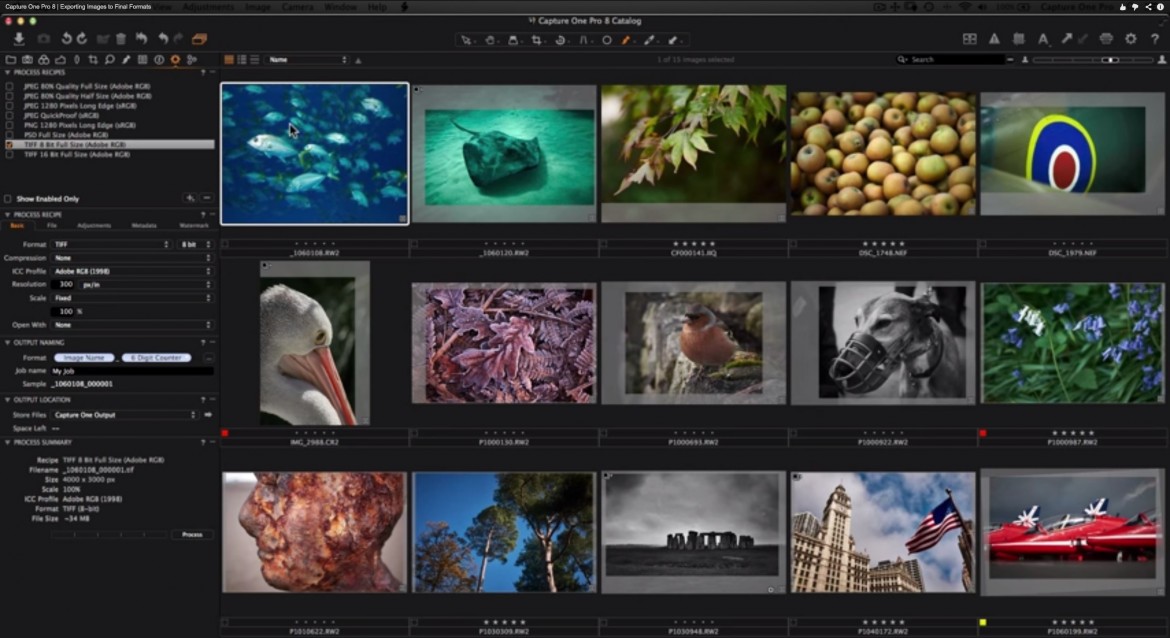This screenshot has height=638, width=1170.
Task: Open Capture One preferences gear icon
Action: [1131, 38]
